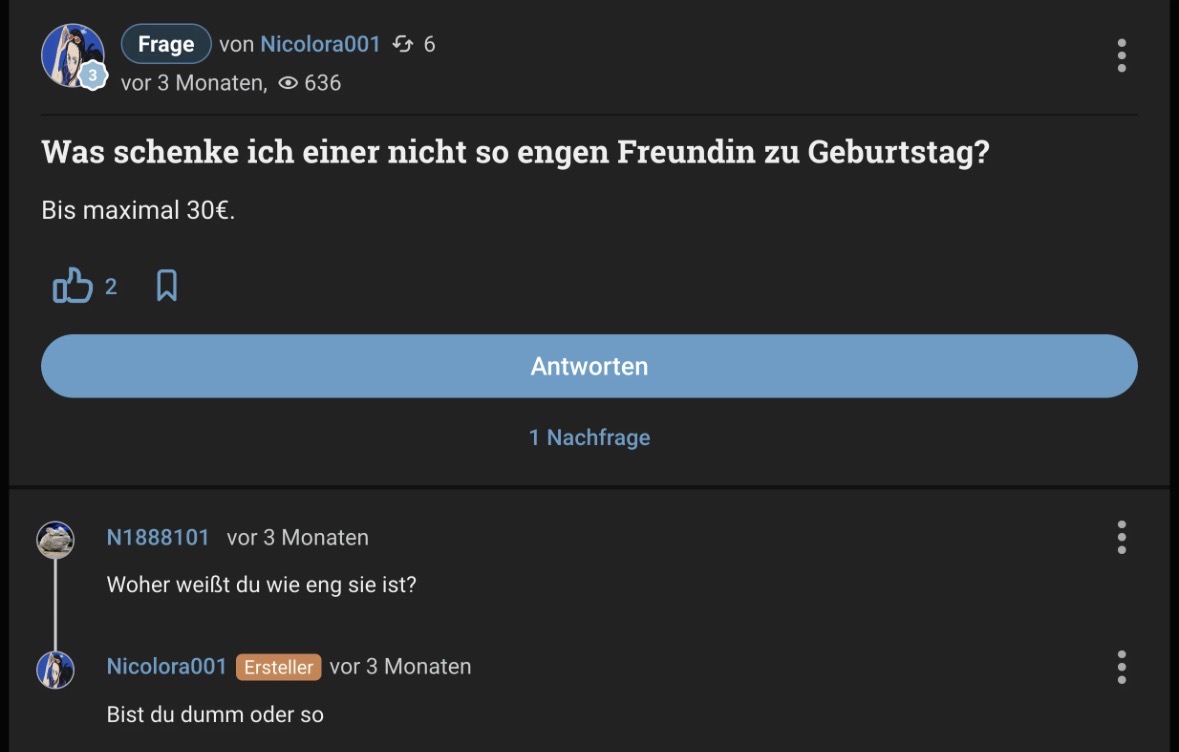Open the question's three-dot options menu
The width and height of the screenshot is (1179, 752).
point(1121,56)
